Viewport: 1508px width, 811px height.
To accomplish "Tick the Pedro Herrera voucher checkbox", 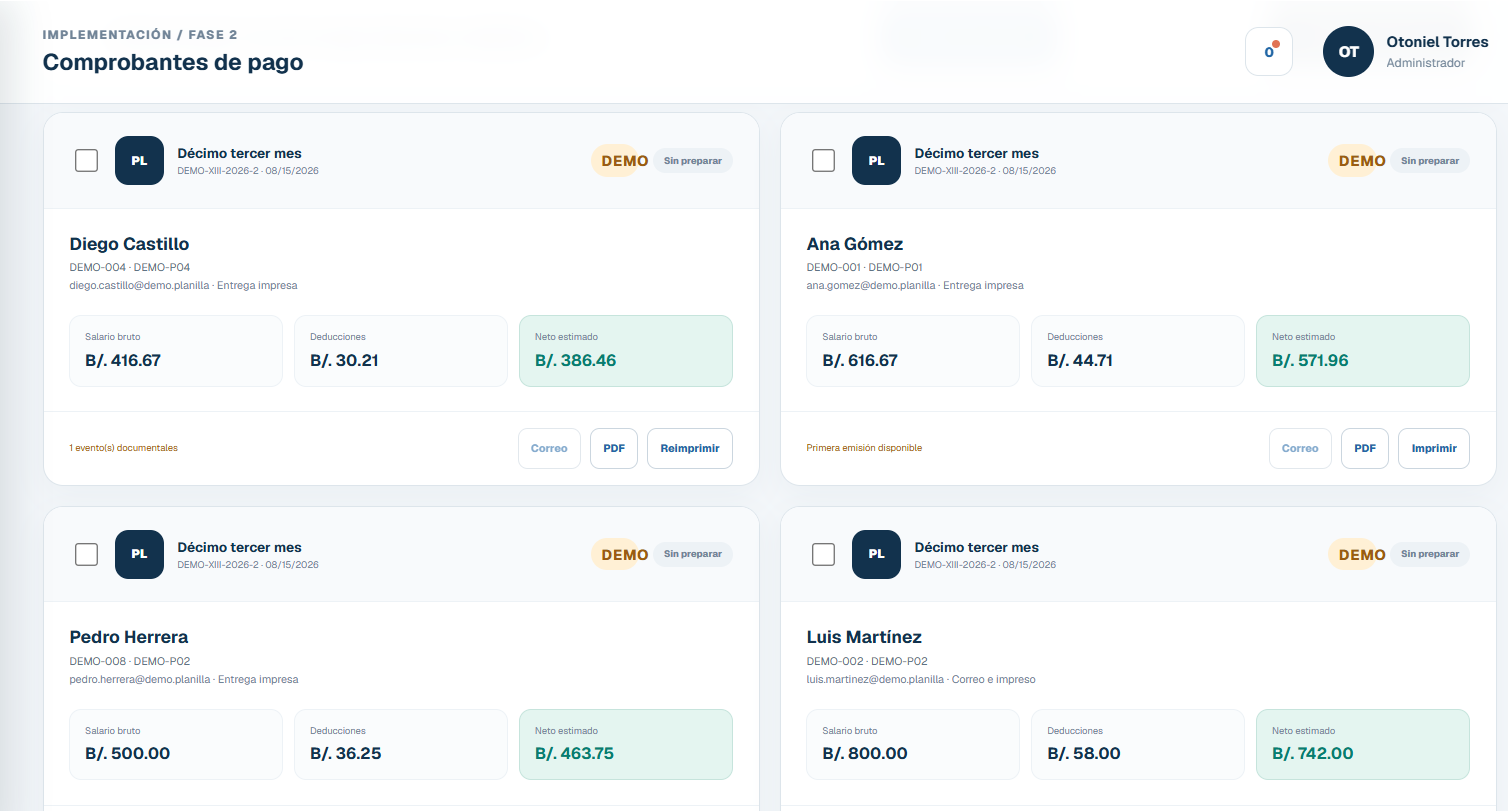I will click(87, 554).
